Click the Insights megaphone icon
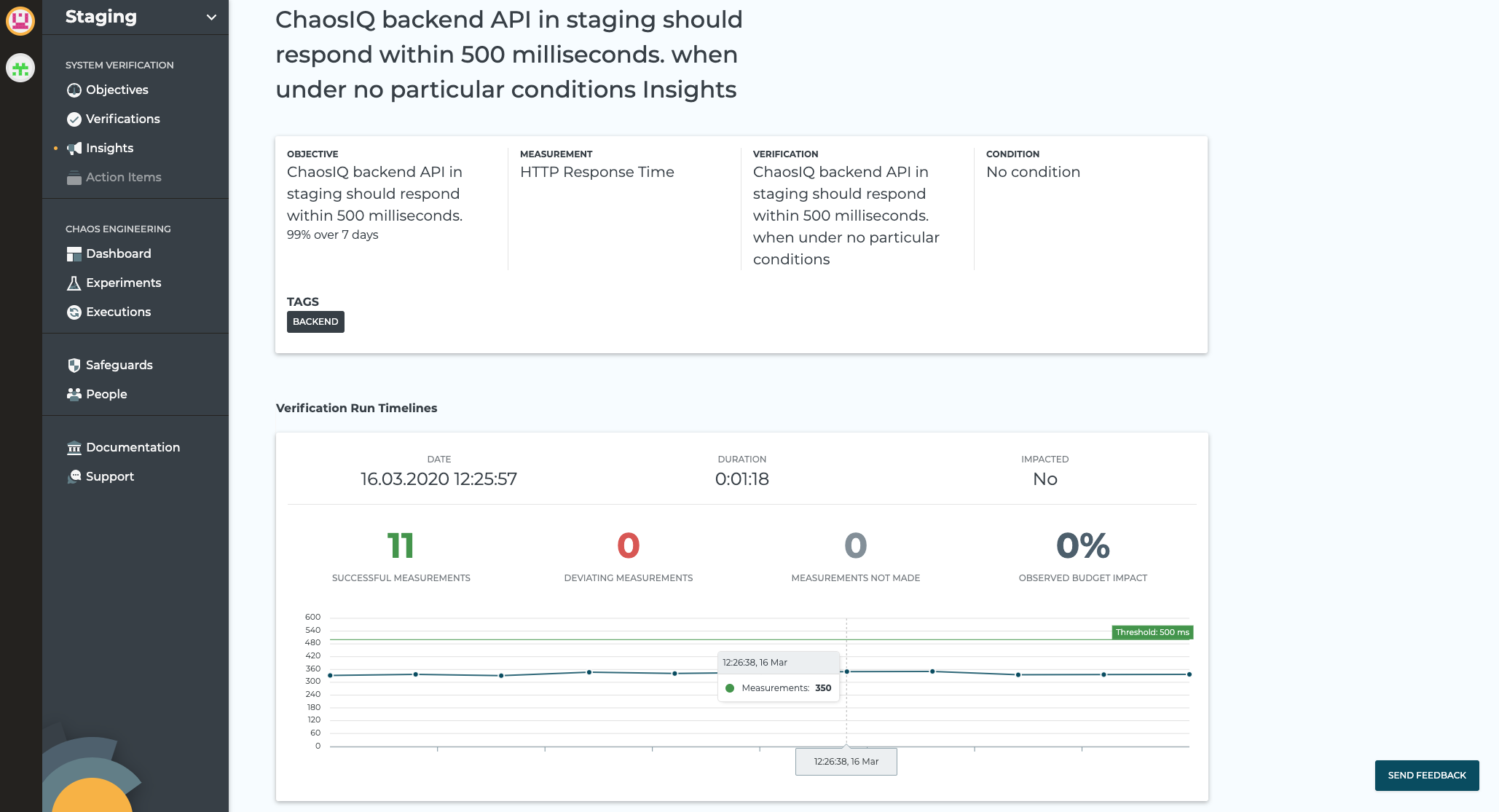Viewport: 1499px width, 812px height. pos(74,149)
